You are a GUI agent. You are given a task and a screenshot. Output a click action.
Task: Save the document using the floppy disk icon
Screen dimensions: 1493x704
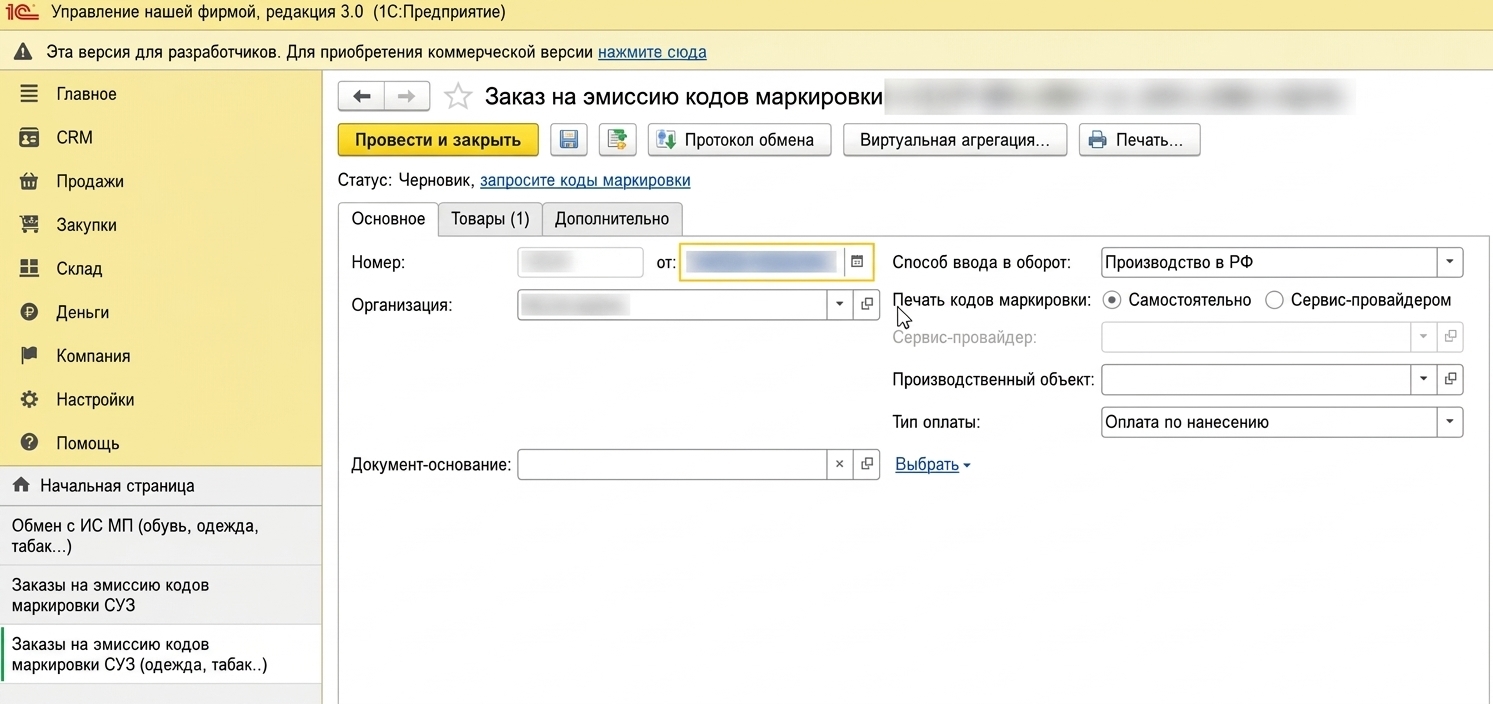pos(569,140)
